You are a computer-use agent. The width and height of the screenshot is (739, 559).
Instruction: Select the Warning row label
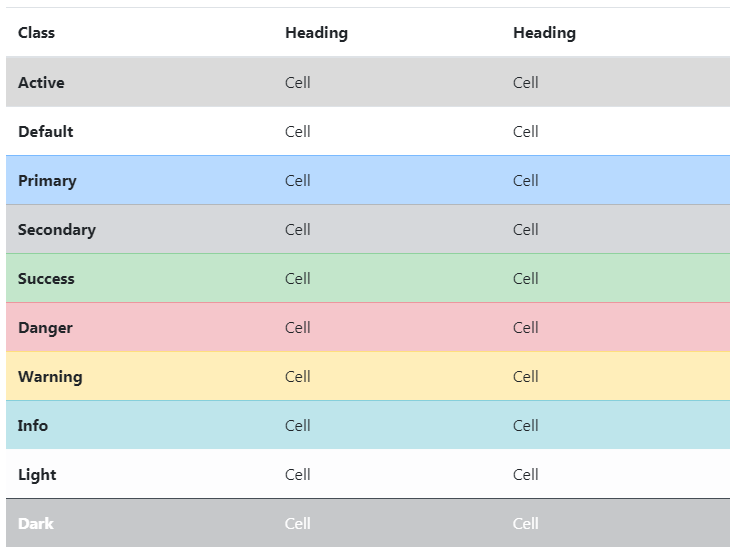click(x=50, y=377)
